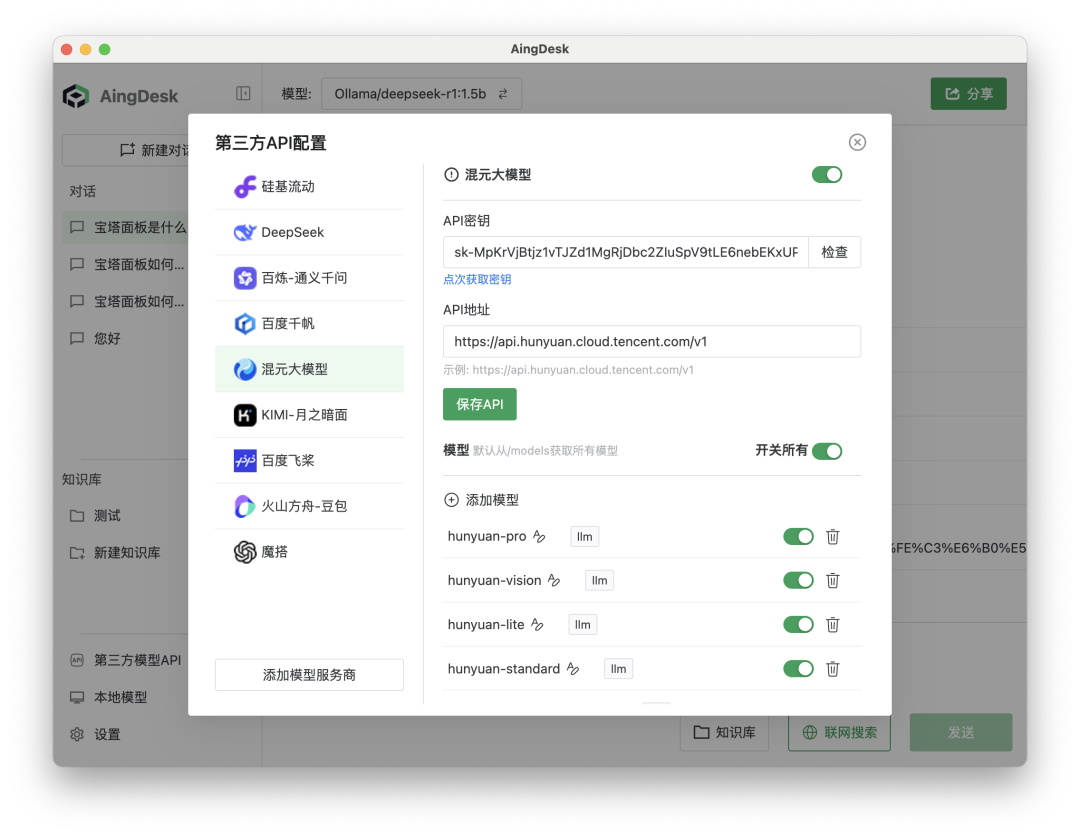Click the edit icon beside hunyuan-pro
The image size is (1080, 837).
point(540,537)
